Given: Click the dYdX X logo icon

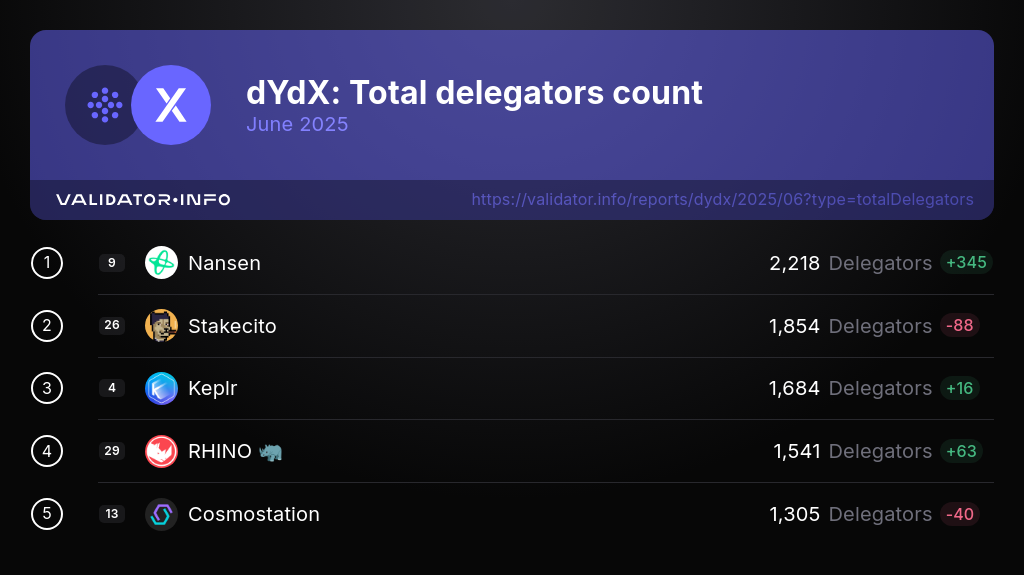Looking at the screenshot, I should coord(171,105).
